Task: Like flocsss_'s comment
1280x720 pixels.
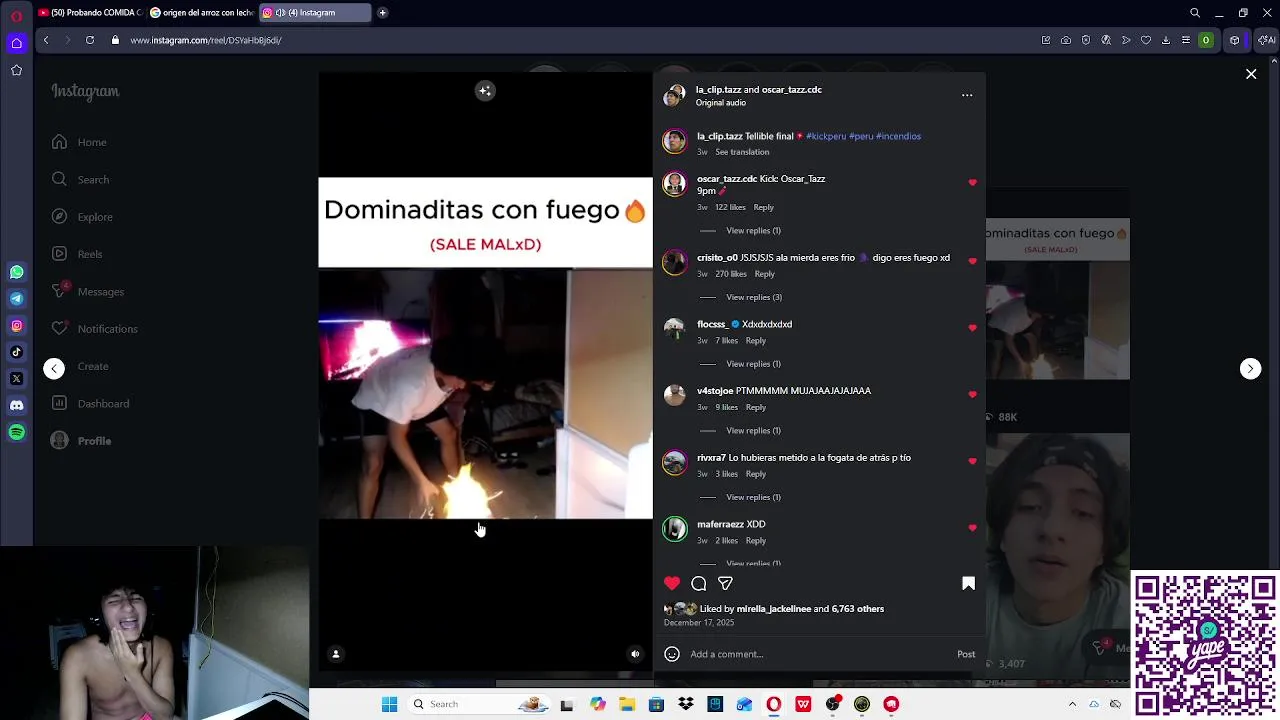Action: point(972,328)
